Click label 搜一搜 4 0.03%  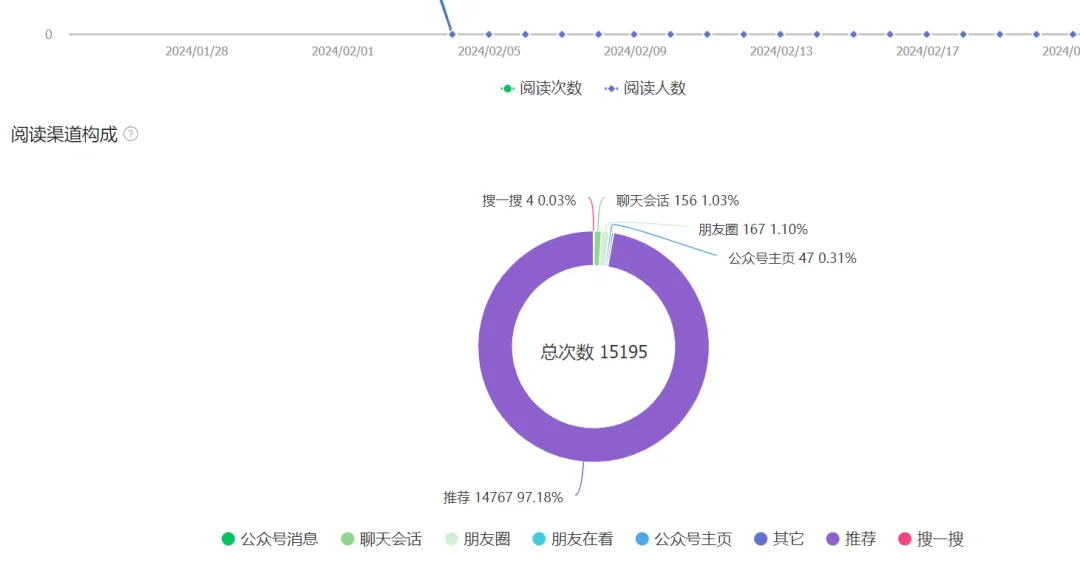coord(529,201)
